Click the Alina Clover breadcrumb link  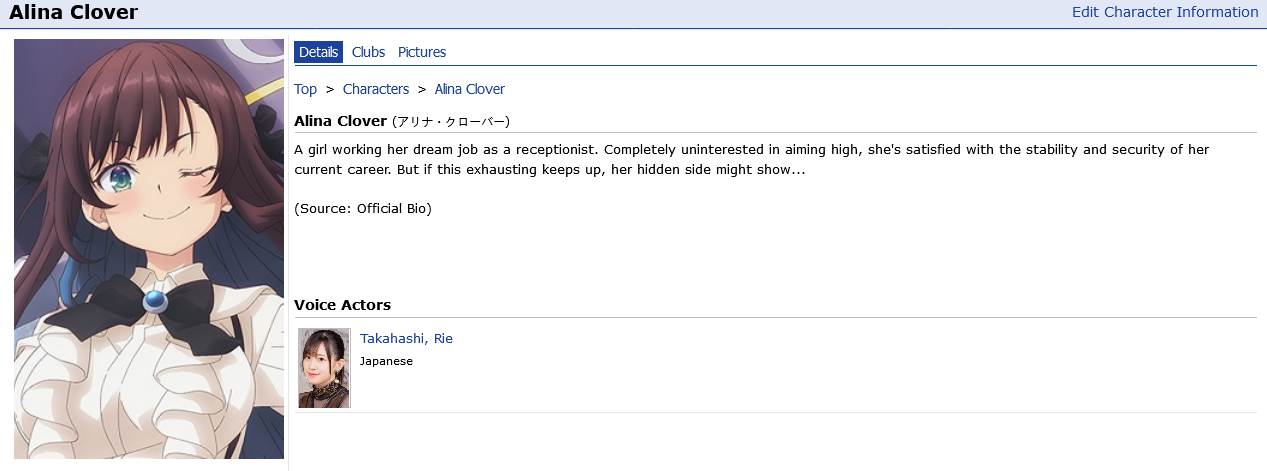click(469, 89)
